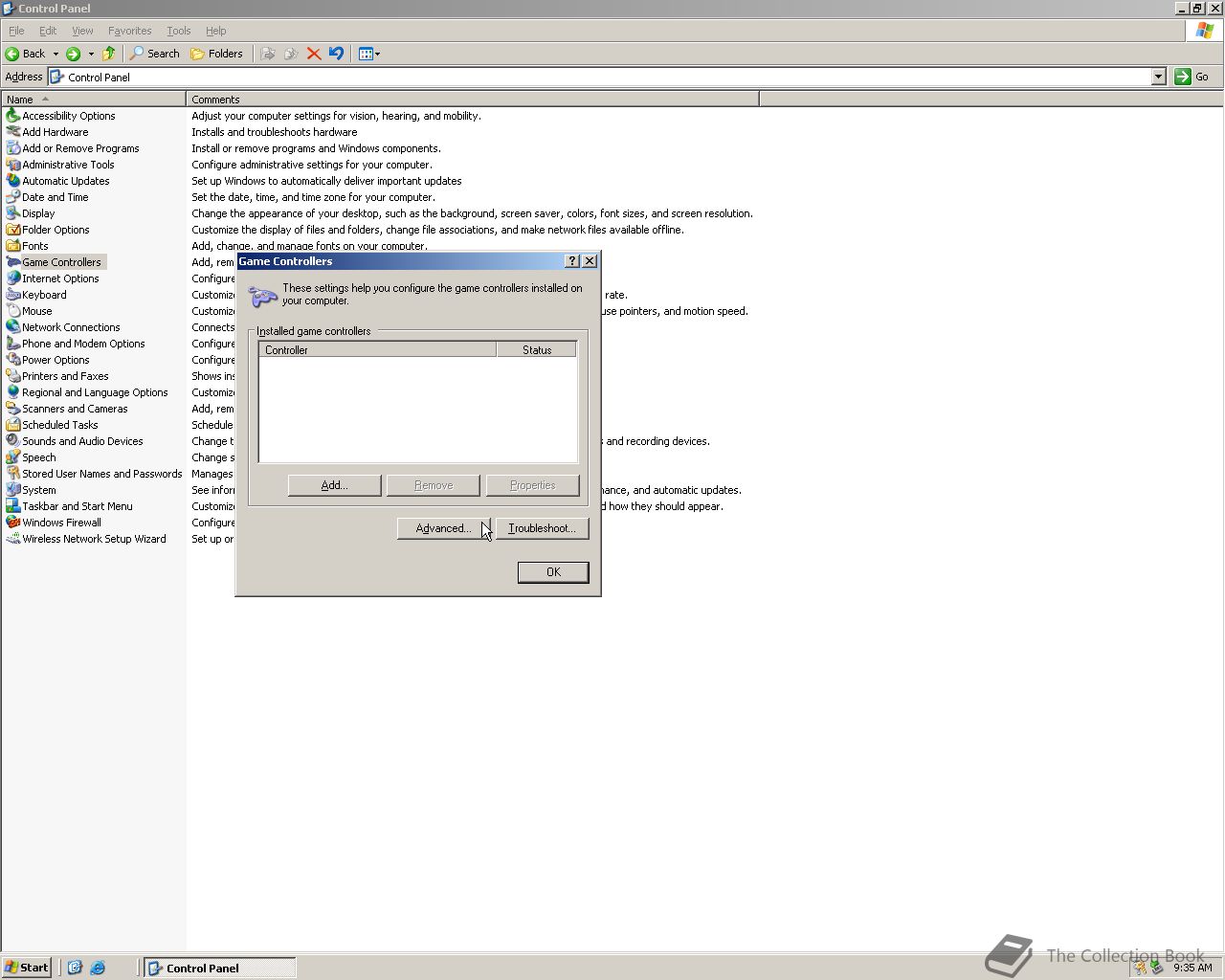Screen dimensions: 1225x980
Task: Click the Forward arrow toolbar button
Action: [73, 54]
